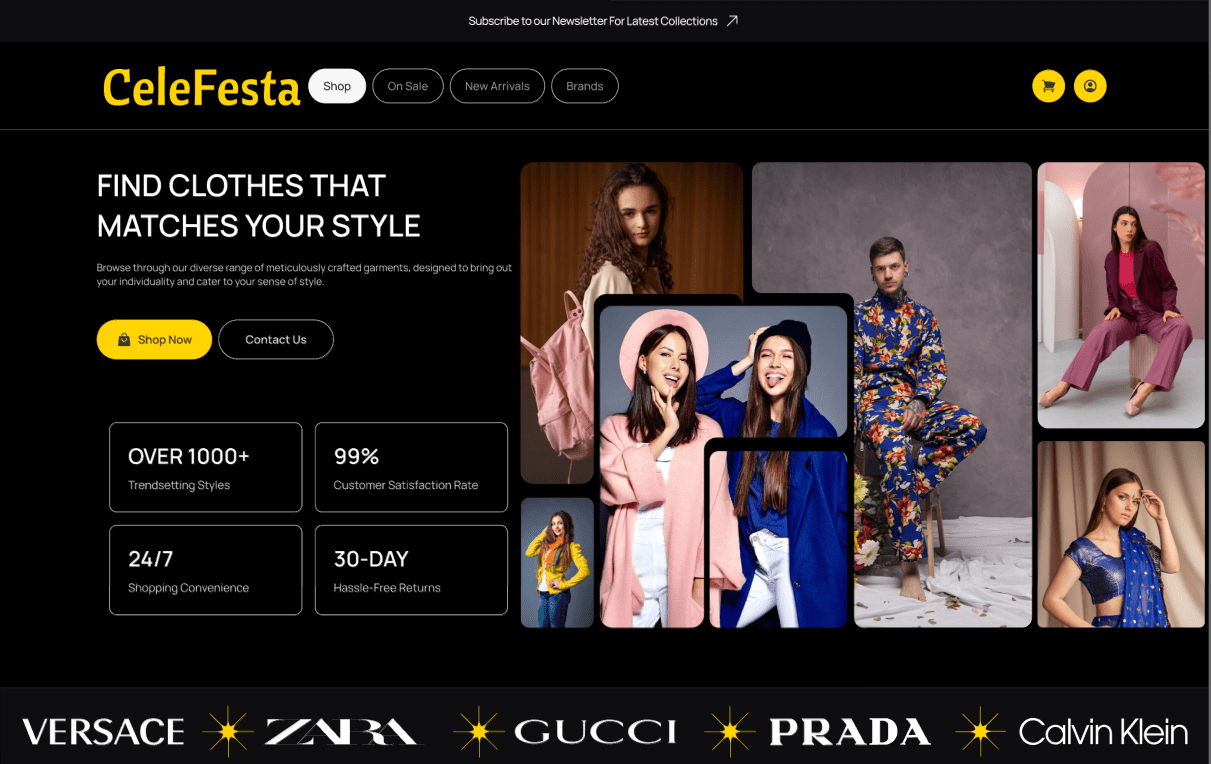Click the bag icon in Shop Now
This screenshot has height=764, width=1211.
point(124,340)
